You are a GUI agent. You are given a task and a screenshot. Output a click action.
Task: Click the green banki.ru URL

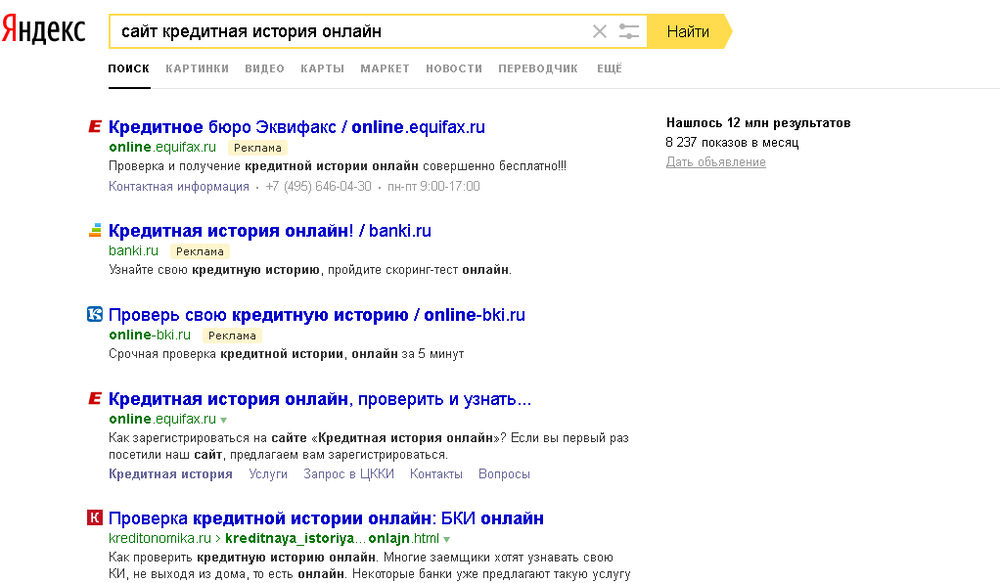[x=133, y=251]
